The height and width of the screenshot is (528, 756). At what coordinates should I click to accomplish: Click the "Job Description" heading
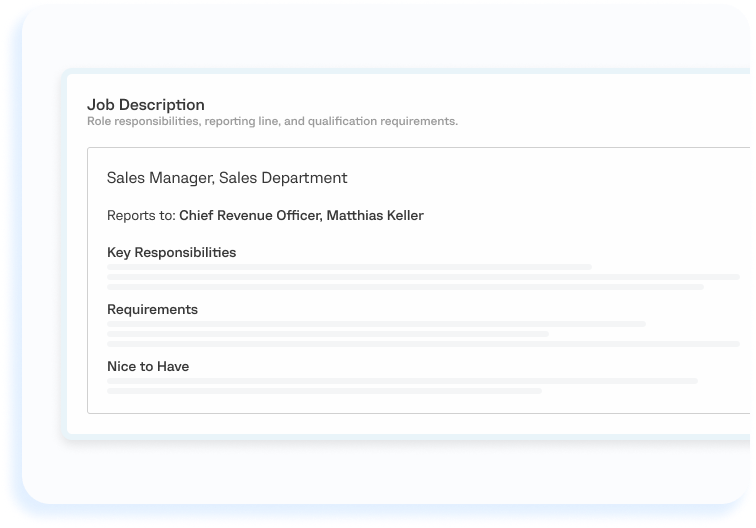(x=146, y=105)
